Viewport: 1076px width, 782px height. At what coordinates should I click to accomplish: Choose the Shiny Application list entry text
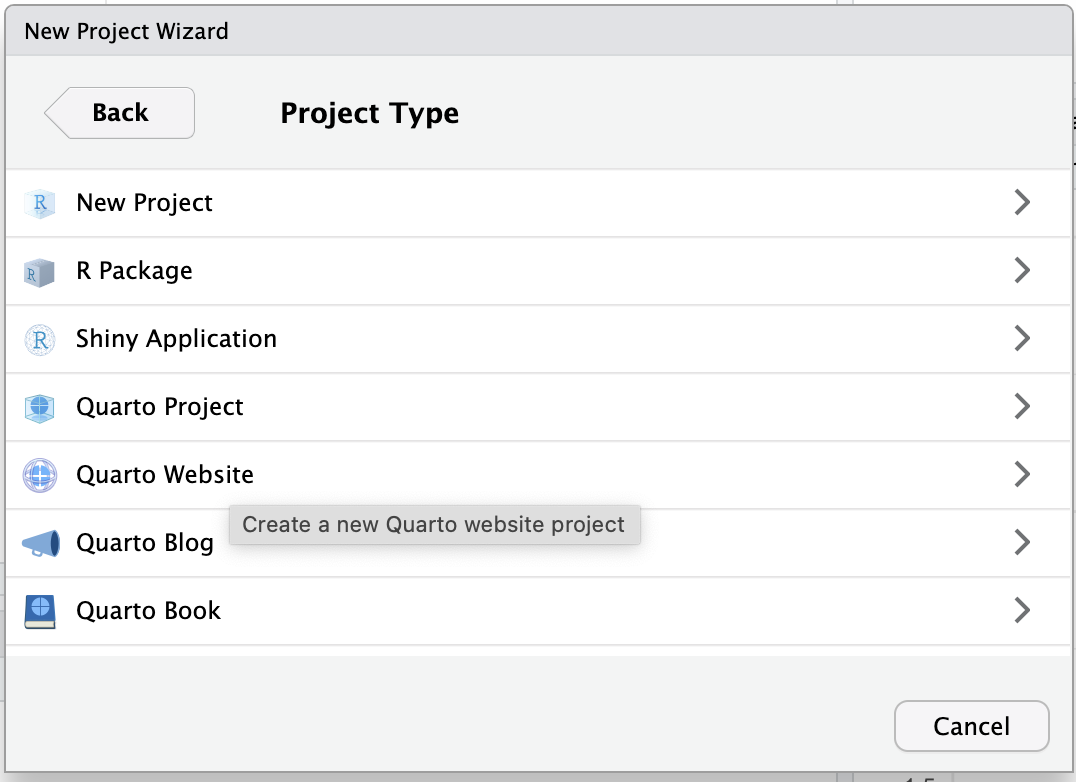click(x=176, y=339)
